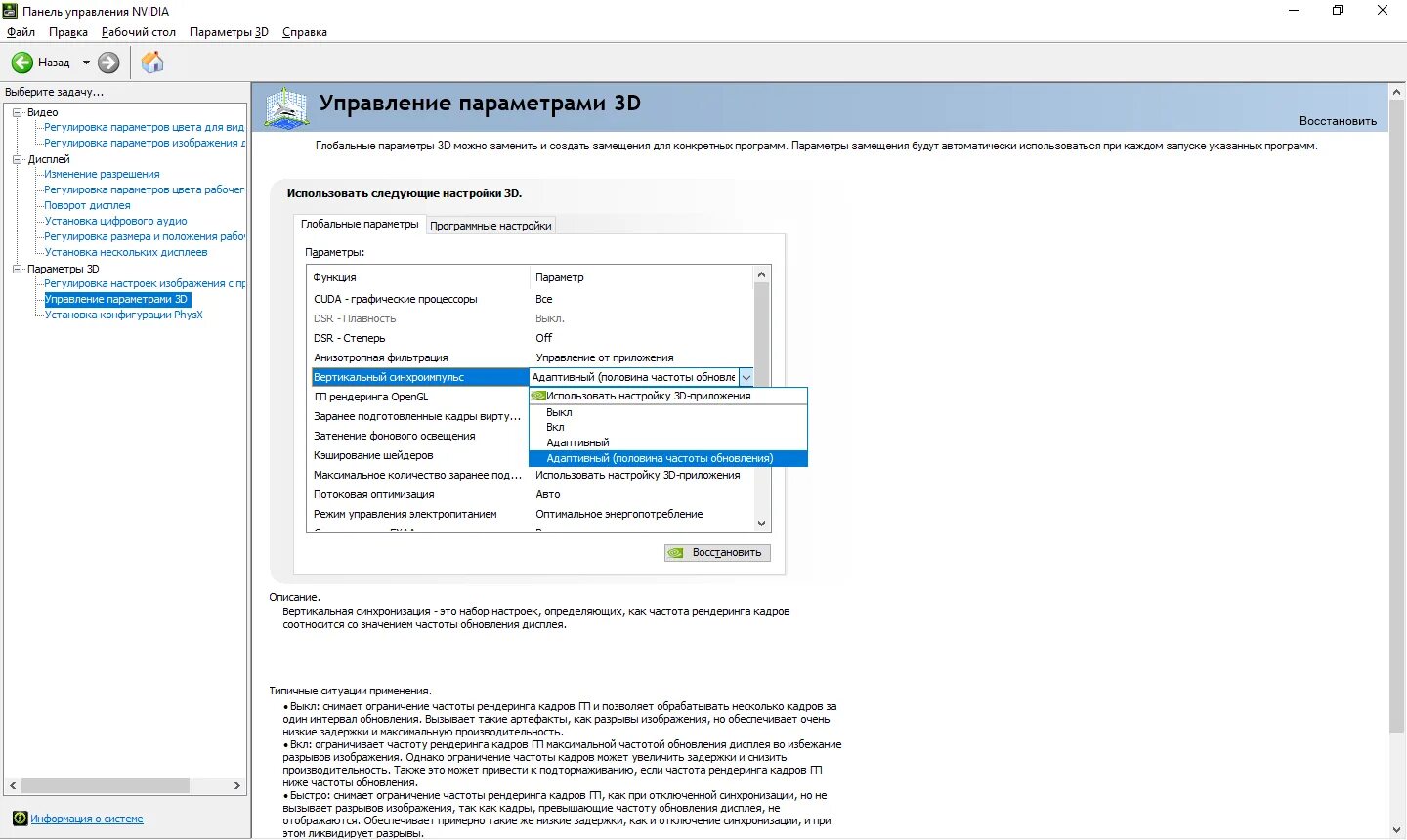Choose Адаптивный (половина частоты обновления) option

coord(668,458)
